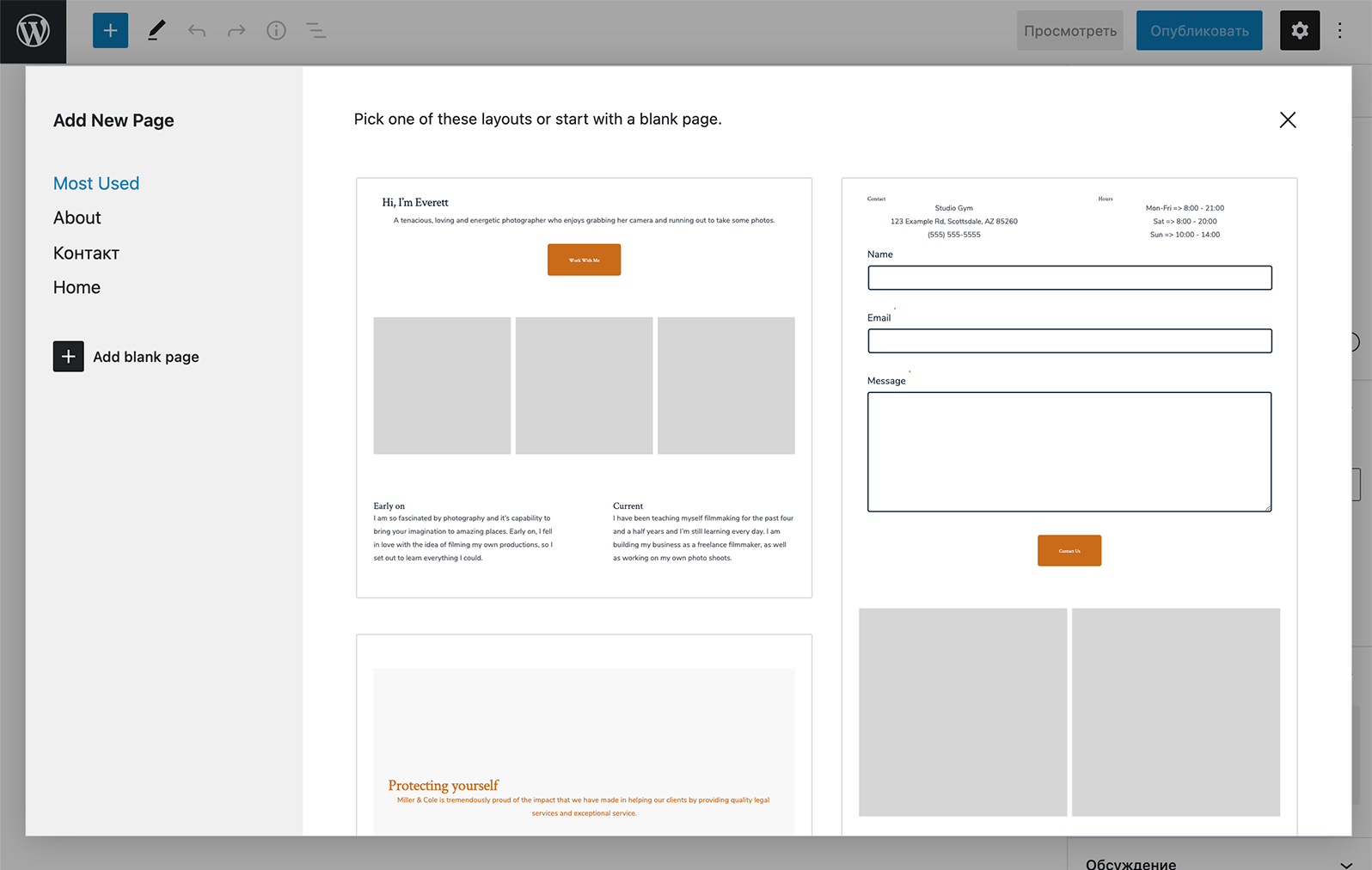Click the Work With Me orange button
1372x870 pixels.
tap(585, 260)
